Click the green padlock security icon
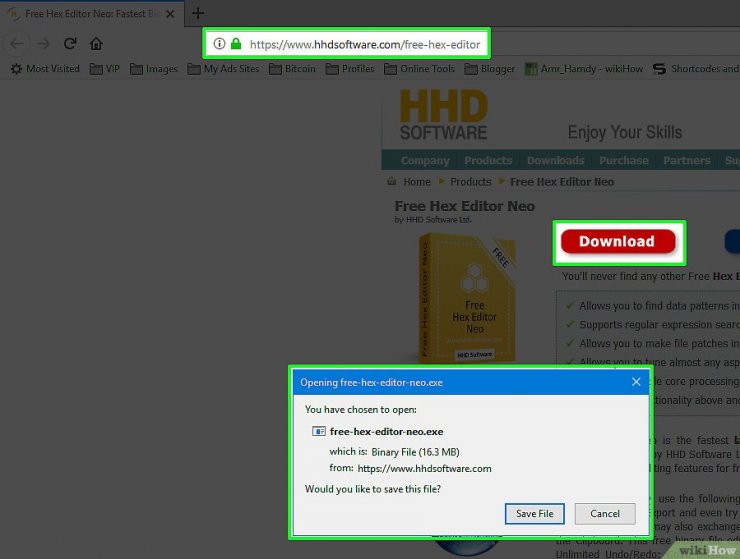 (236, 44)
